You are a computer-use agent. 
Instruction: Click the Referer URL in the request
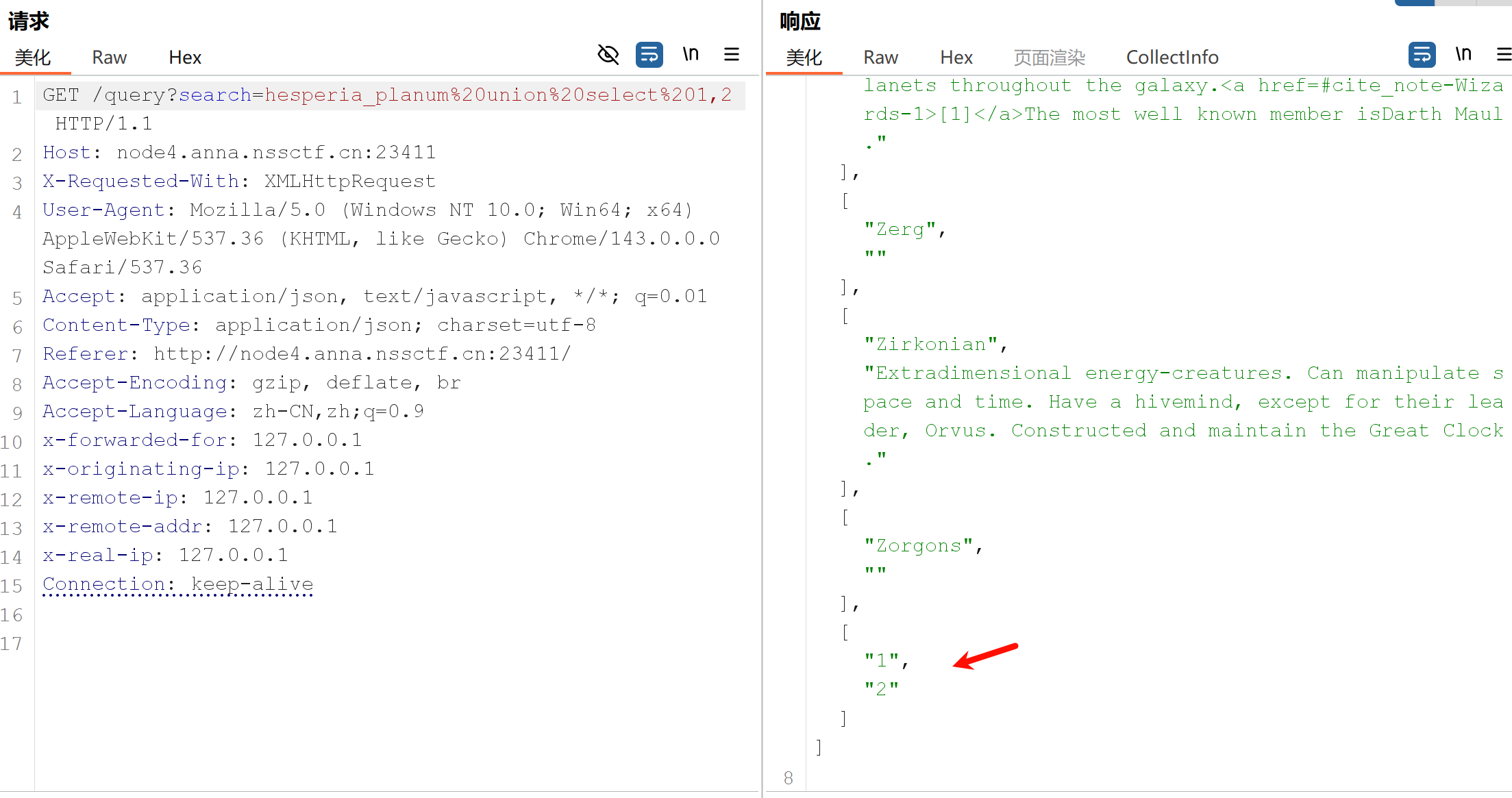pyautogui.click(x=361, y=353)
